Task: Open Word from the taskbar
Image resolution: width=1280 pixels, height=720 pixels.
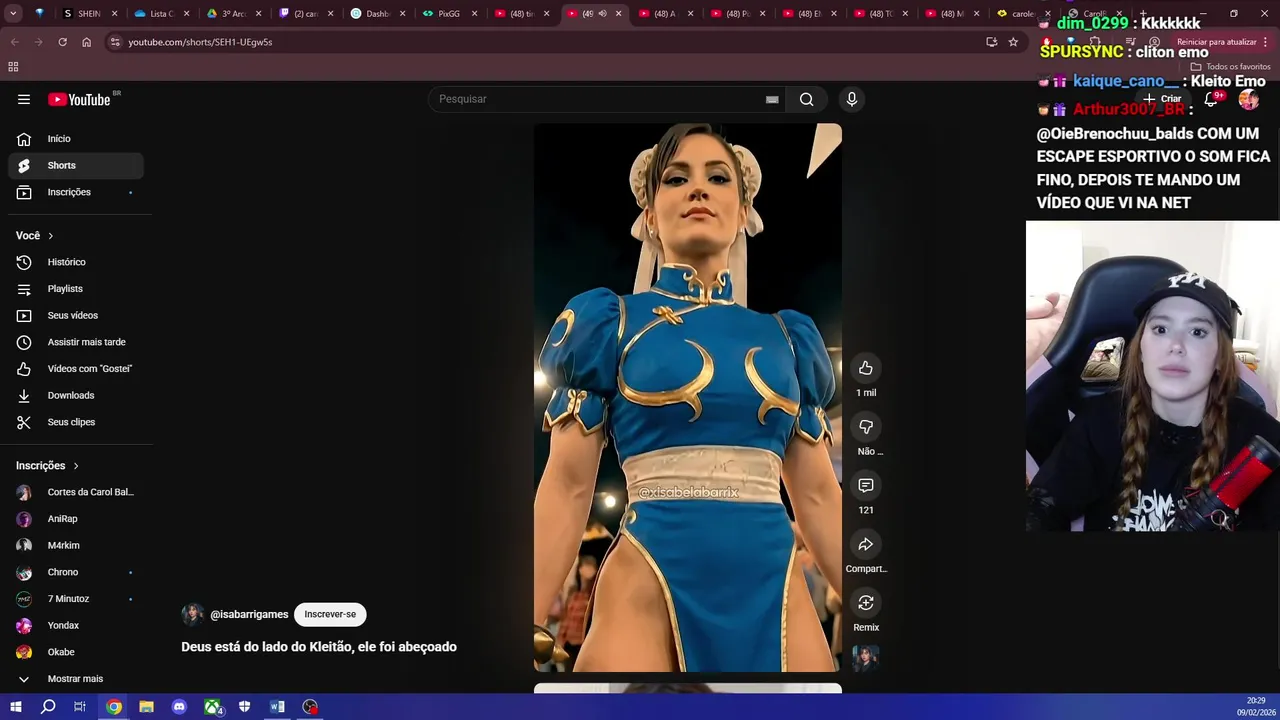Action: pos(277,707)
